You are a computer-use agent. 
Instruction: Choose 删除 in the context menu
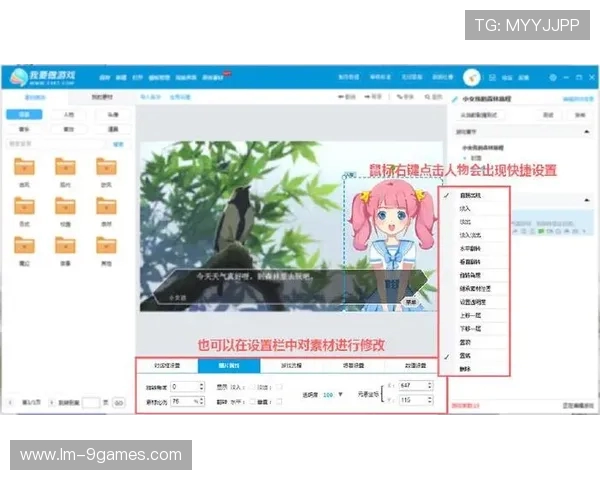pos(474,369)
